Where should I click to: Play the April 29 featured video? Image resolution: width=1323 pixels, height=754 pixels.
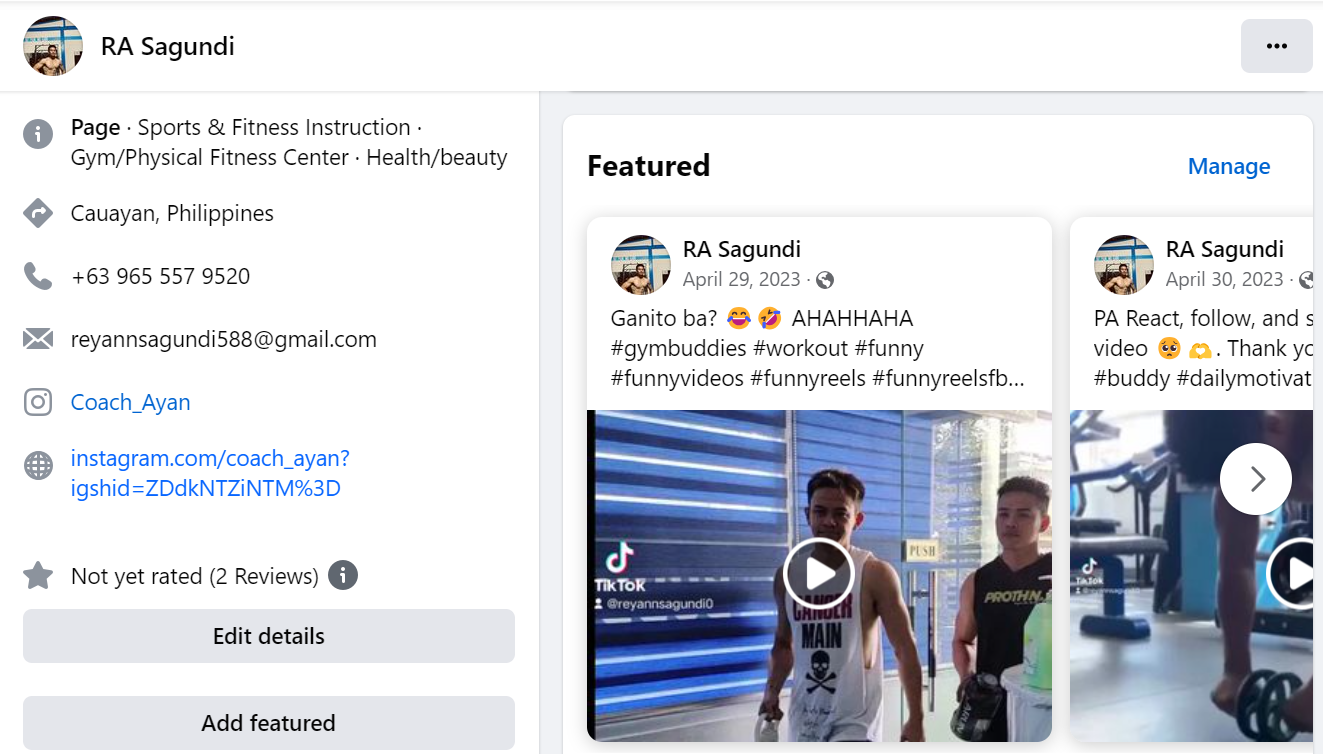pos(818,573)
